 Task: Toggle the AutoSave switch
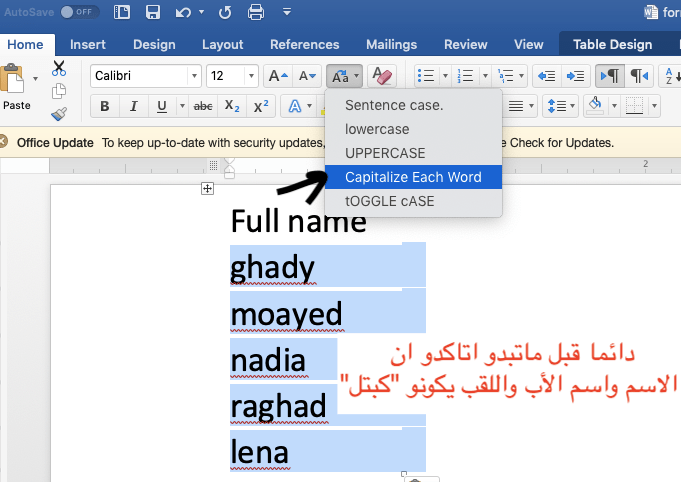pos(81,13)
